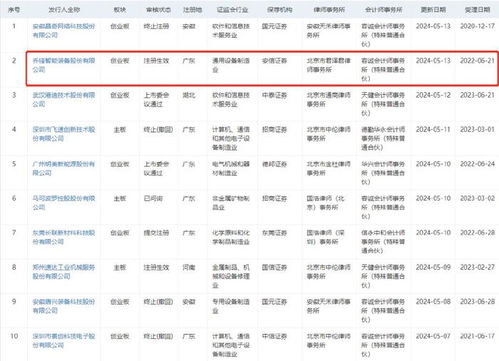Image resolution: width=499 pixels, height=361 pixels.
Task: Select the update date 2024-05-08
Action: (x=433, y=302)
